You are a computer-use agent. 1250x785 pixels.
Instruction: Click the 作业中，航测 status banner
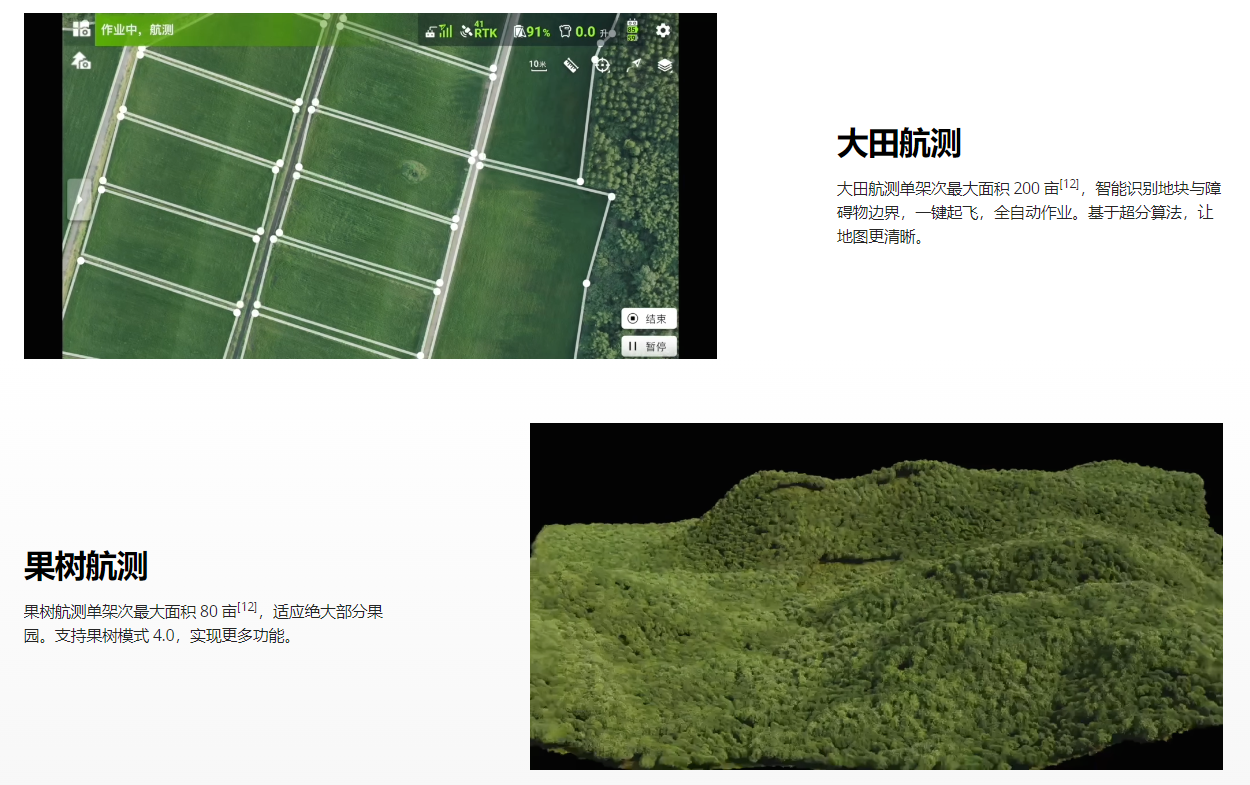(137, 30)
